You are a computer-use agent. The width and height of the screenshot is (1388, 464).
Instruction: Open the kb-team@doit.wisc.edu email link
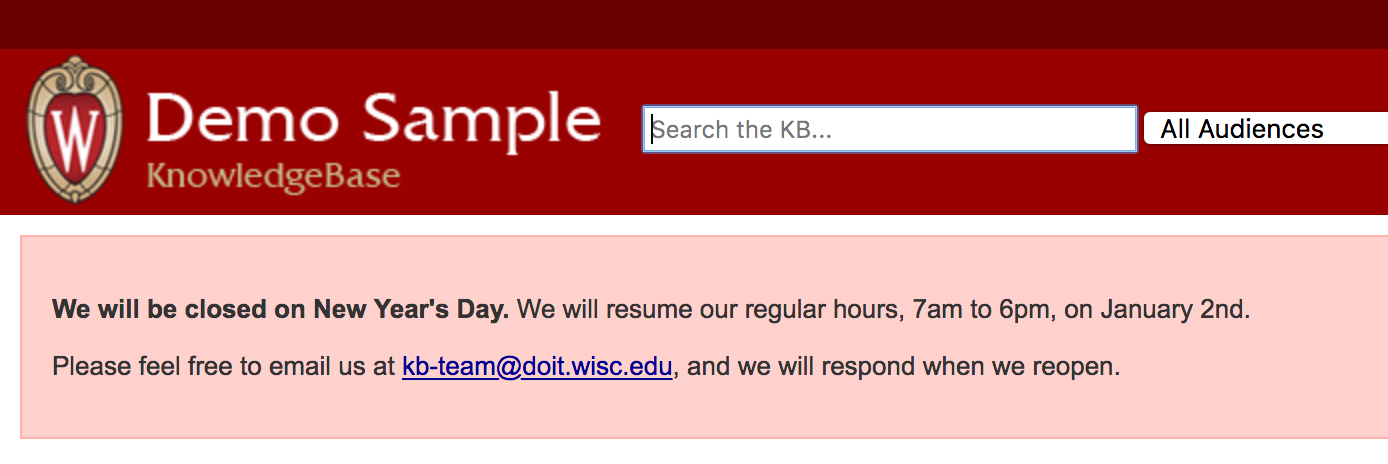pyautogui.click(x=537, y=367)
